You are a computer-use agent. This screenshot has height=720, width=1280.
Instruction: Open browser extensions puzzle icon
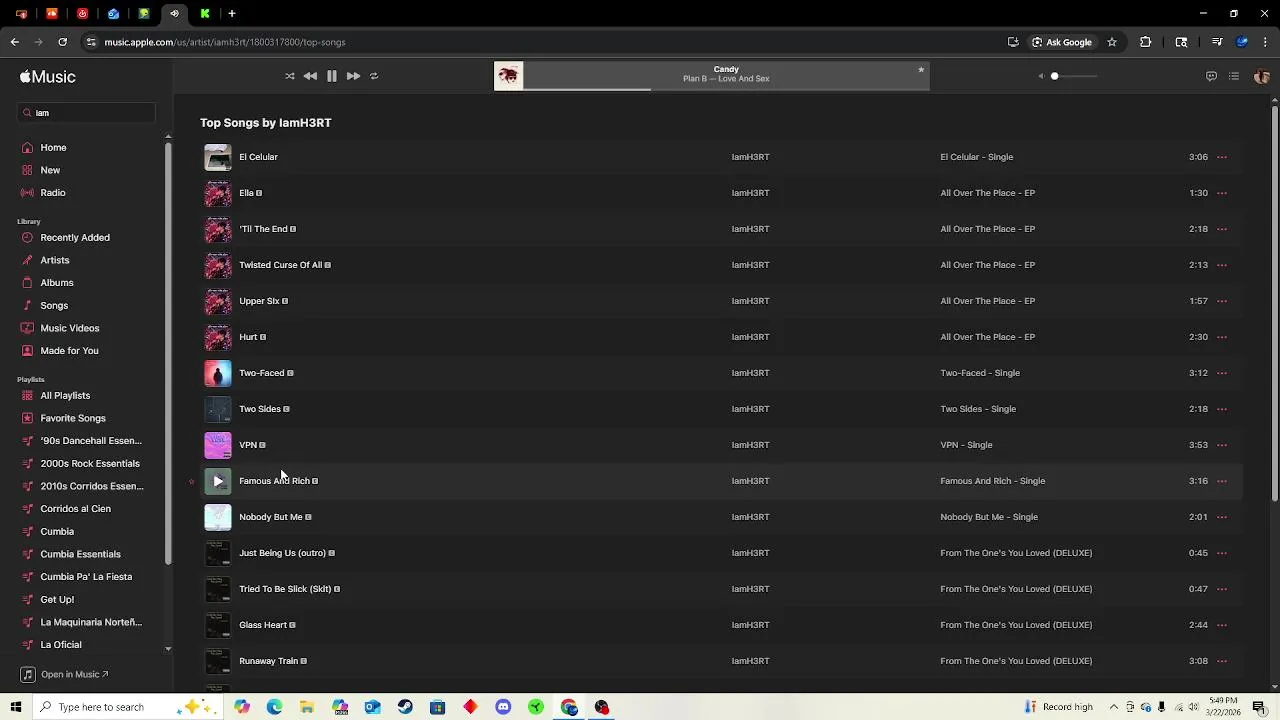(x=1146, y=42)
